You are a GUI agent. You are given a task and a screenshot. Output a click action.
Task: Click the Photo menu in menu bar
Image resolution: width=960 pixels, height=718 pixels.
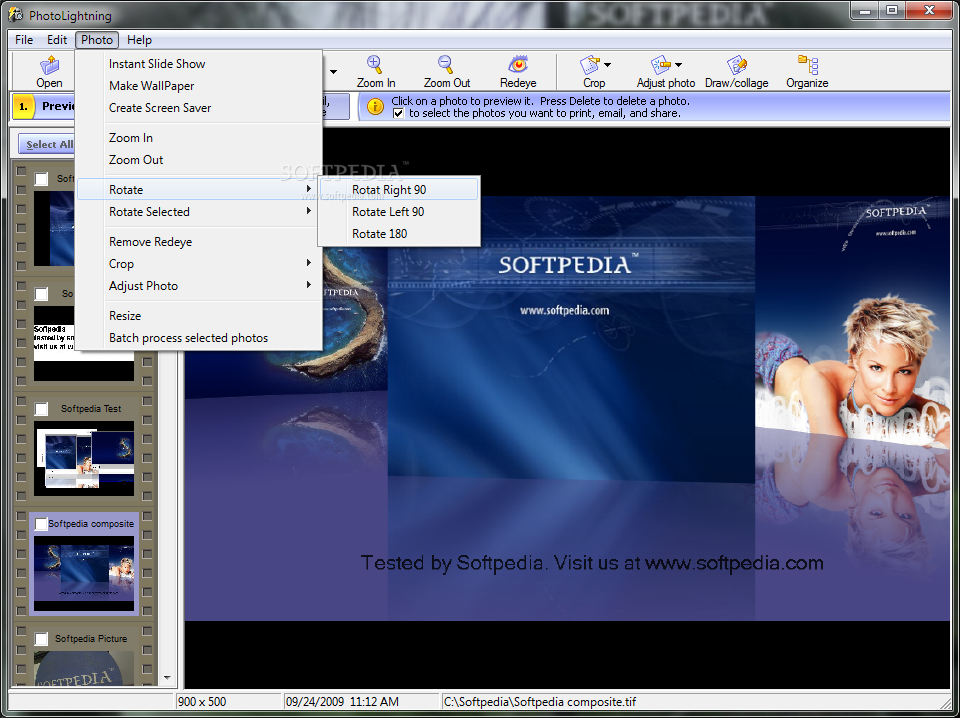point(97,40)
